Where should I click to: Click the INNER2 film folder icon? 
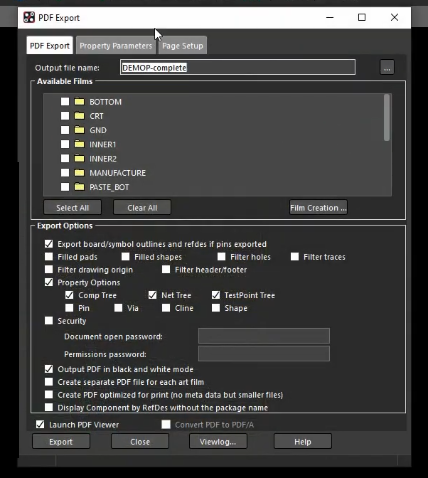pyautogui.click(x=79, y=158)
